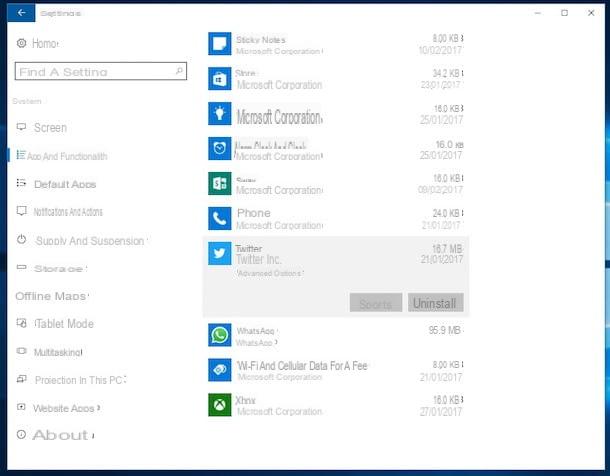Go to Home in Settings
Viewport: 610px width, 476px height.
click(x=45, y=43)
